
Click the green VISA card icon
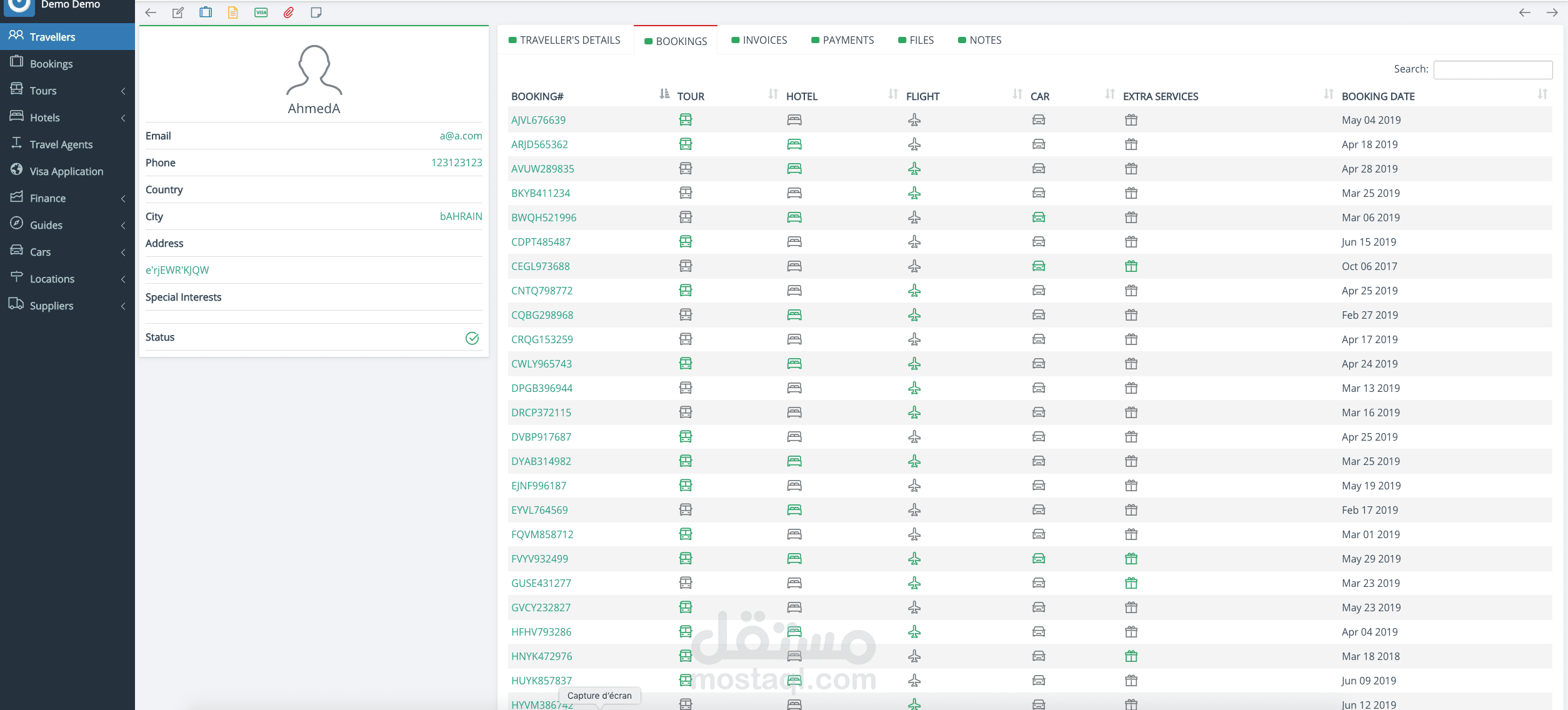pyautogui.click(x=261, y=12)
